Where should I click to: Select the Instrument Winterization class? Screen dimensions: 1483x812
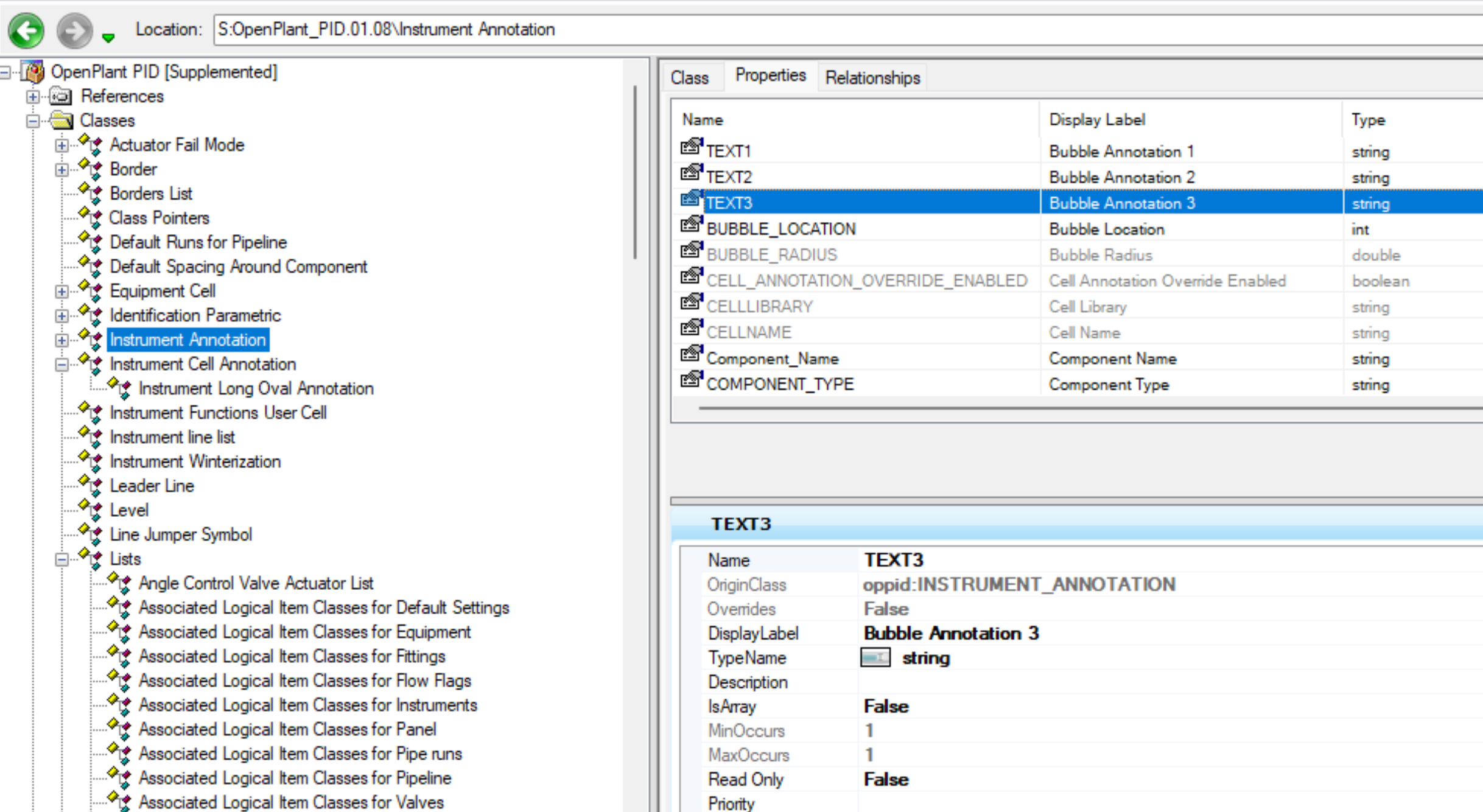point(195,461)
